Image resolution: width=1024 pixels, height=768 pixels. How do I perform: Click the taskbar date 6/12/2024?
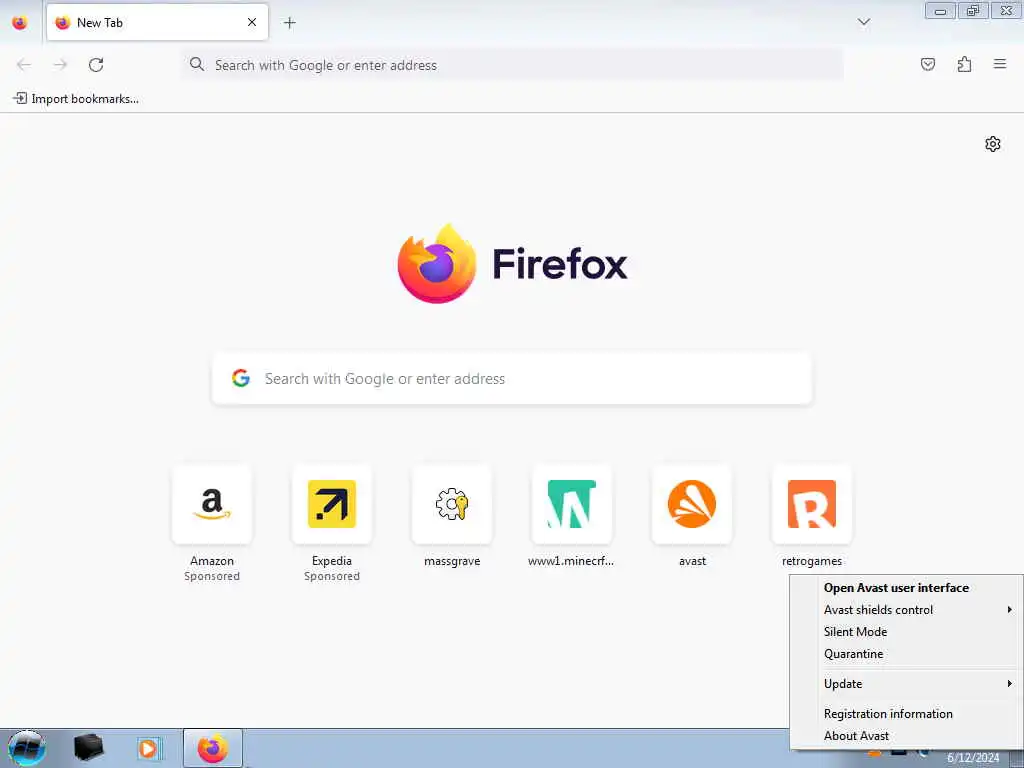click(973, 758)
